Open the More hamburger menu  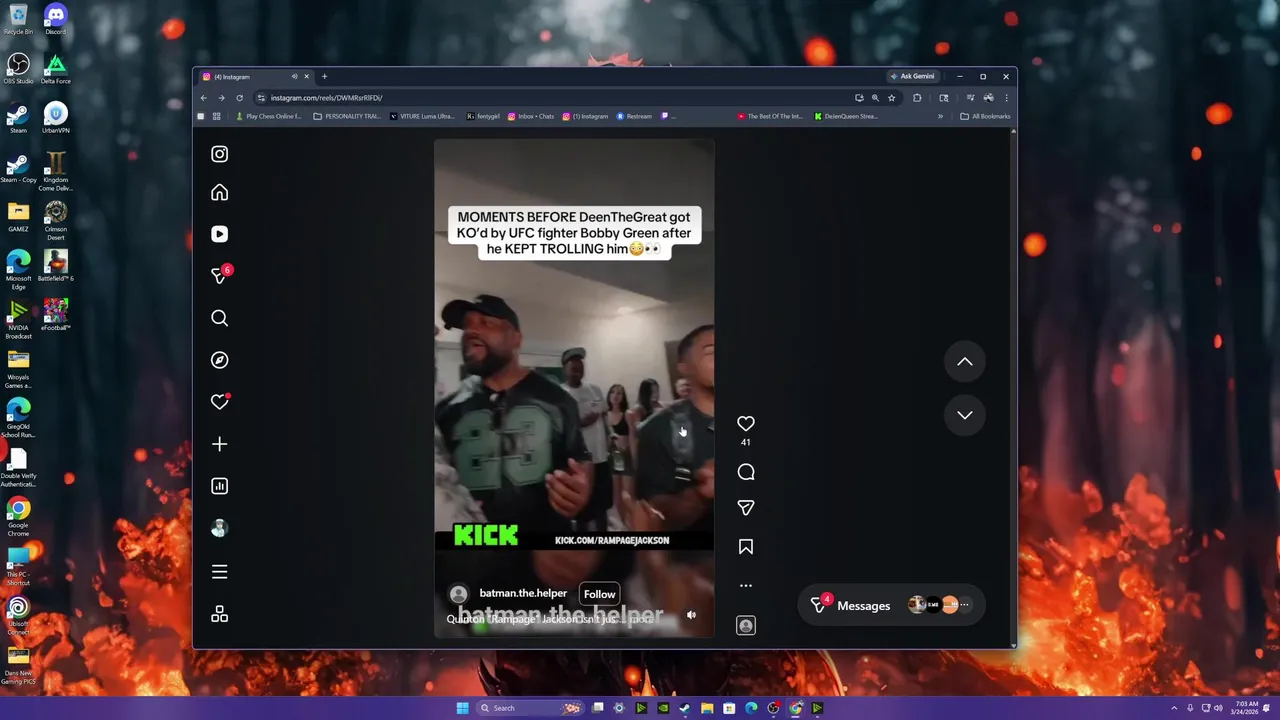220,572
